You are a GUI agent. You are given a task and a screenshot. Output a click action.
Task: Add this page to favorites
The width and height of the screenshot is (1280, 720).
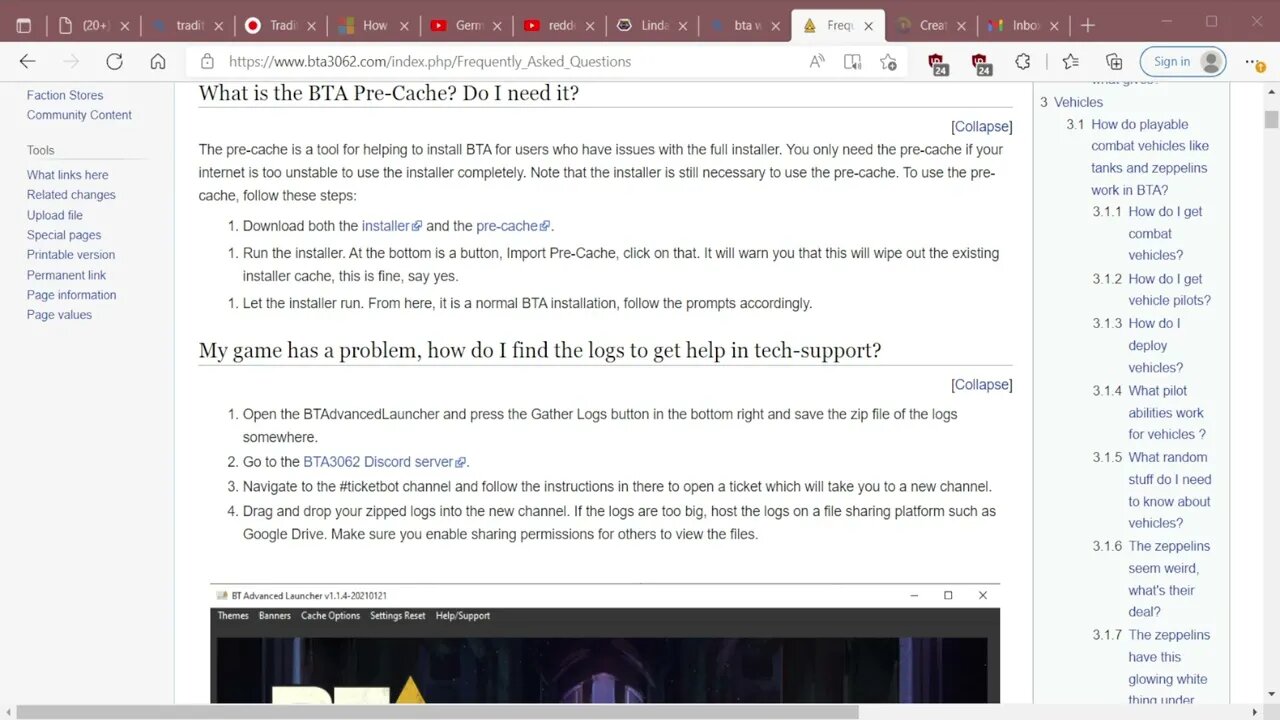(x=888, y=62)
